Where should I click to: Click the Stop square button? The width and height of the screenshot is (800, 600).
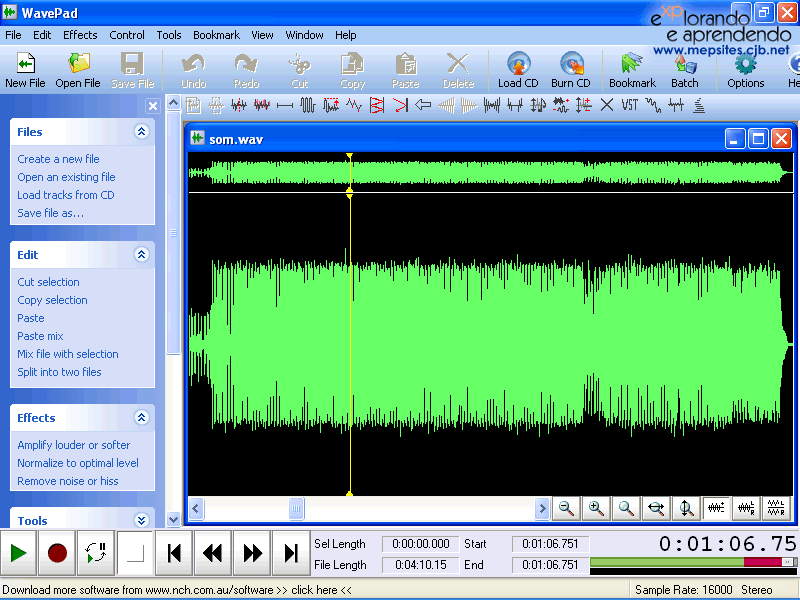135,553
